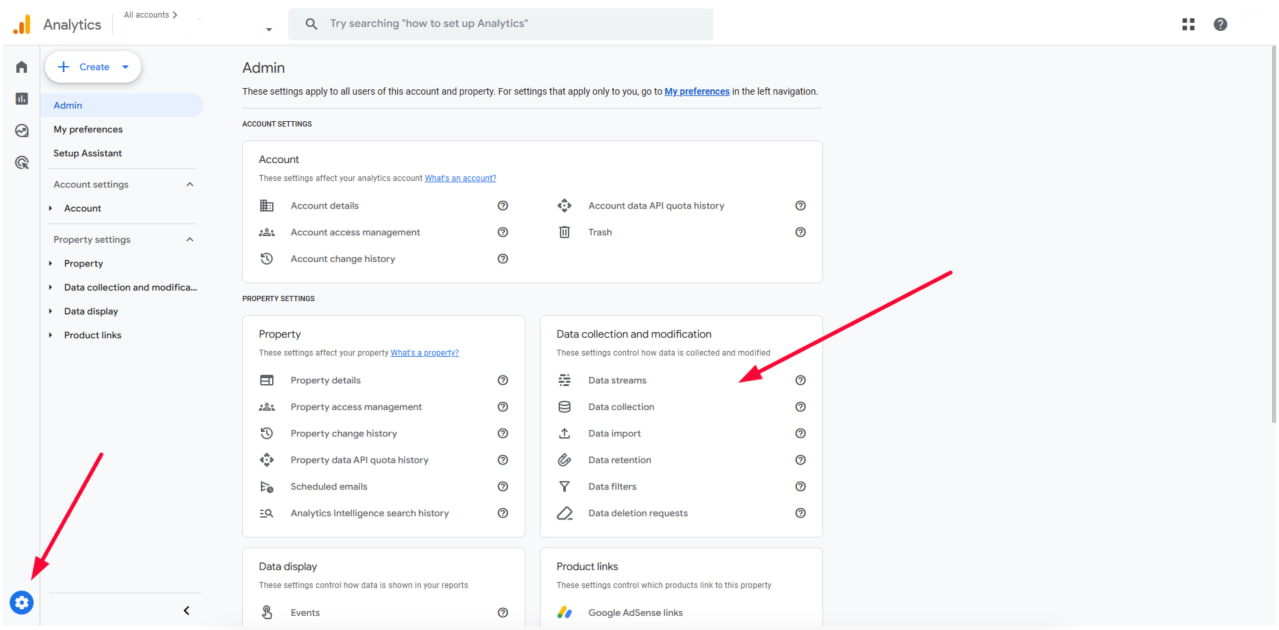The image size is (1279, 630).
Task: Open the Advertising icon in left rail
Action: [x=21, y=163]
